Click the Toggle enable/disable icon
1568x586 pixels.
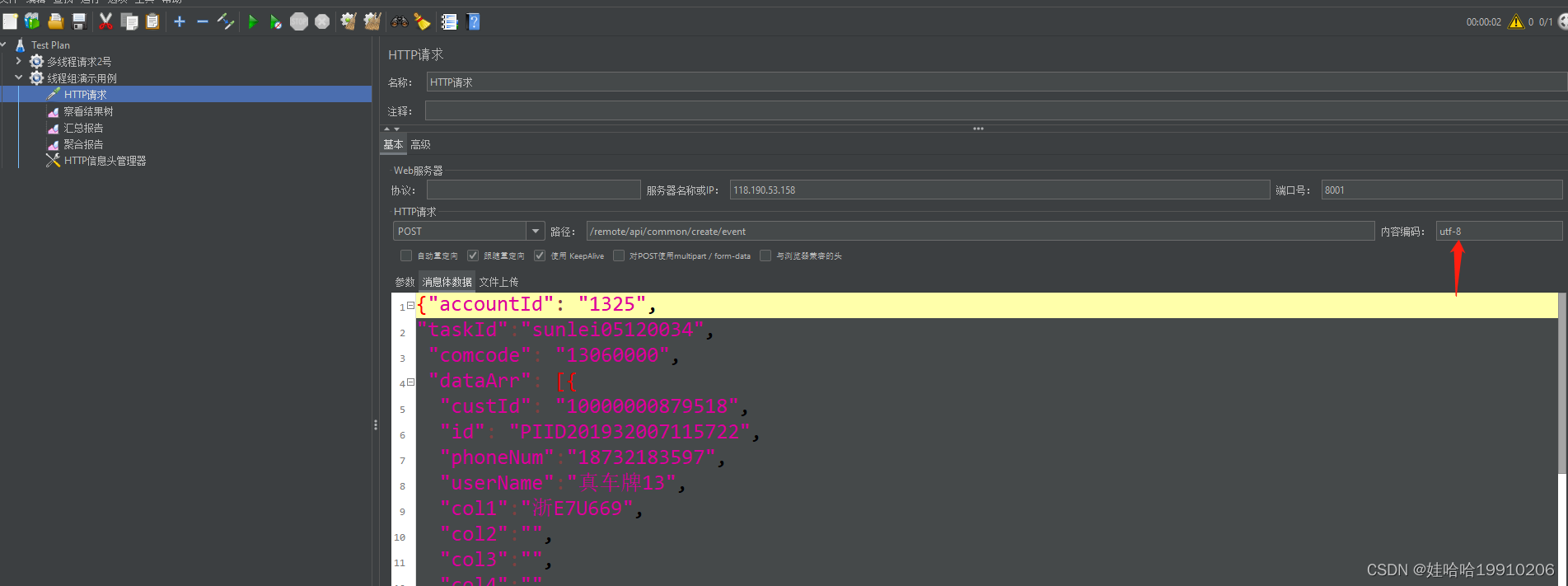(226, 21)
